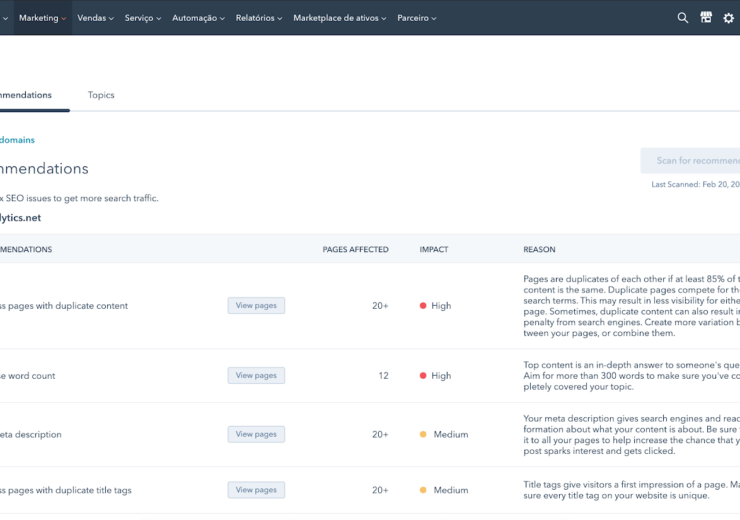Screen dimensions: 740x520
Task: Click 20+ value in duplicate content row
Action: point(380,306)
